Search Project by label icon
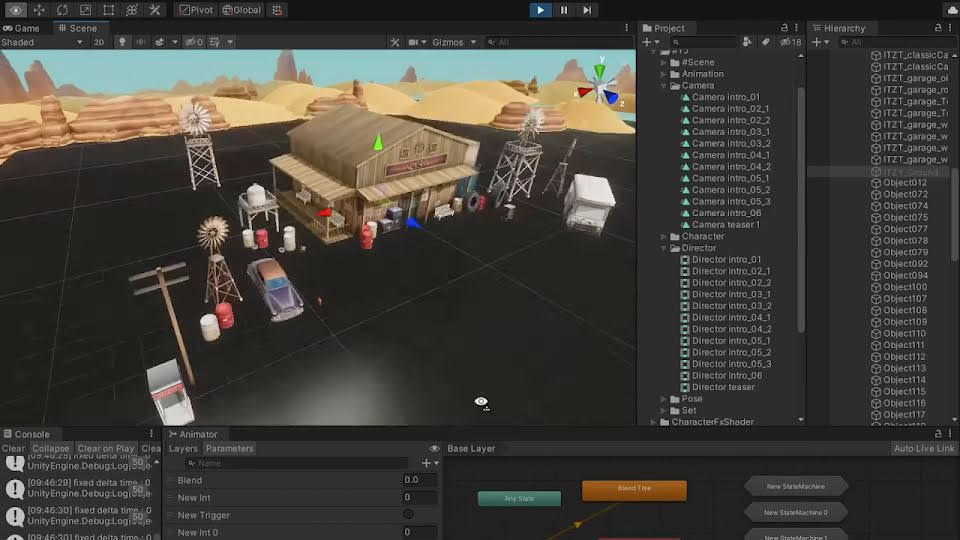The image size is (960, 540). (765, 42)
